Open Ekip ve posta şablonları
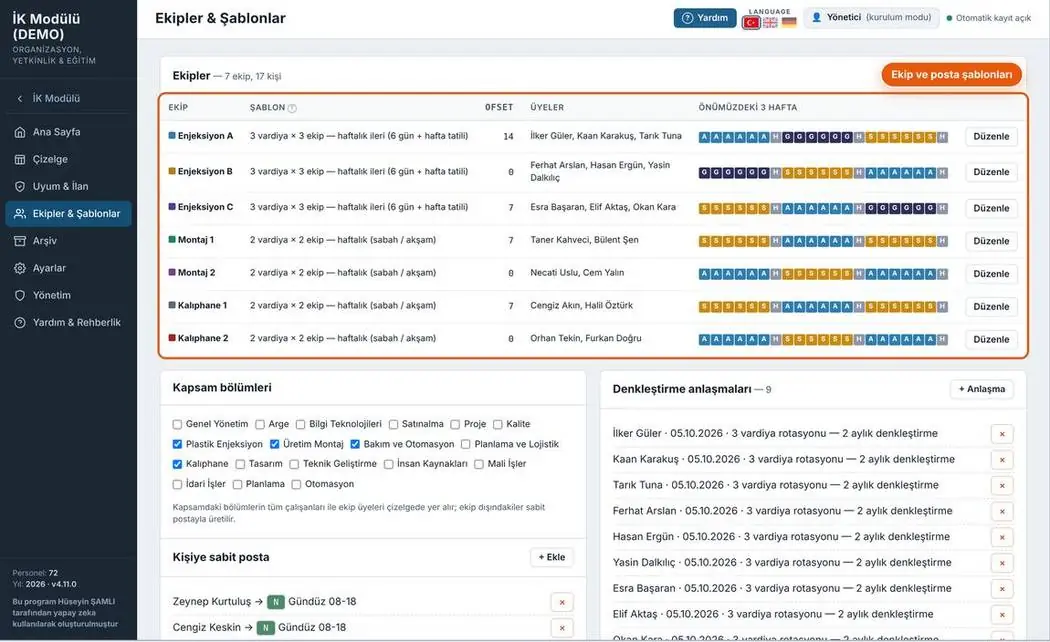This screenshot has height=642, width=1050. (951, 75)
